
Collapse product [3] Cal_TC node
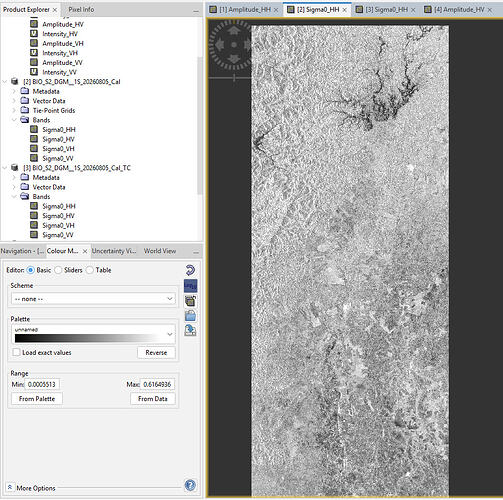(5, 167)
